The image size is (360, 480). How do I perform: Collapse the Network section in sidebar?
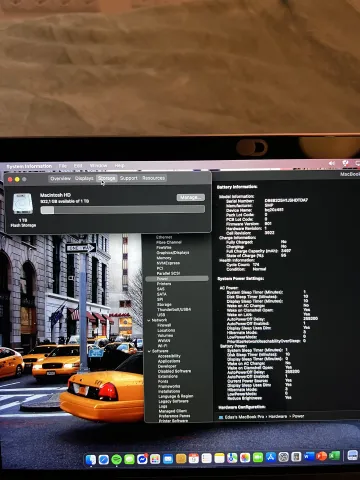149,320
